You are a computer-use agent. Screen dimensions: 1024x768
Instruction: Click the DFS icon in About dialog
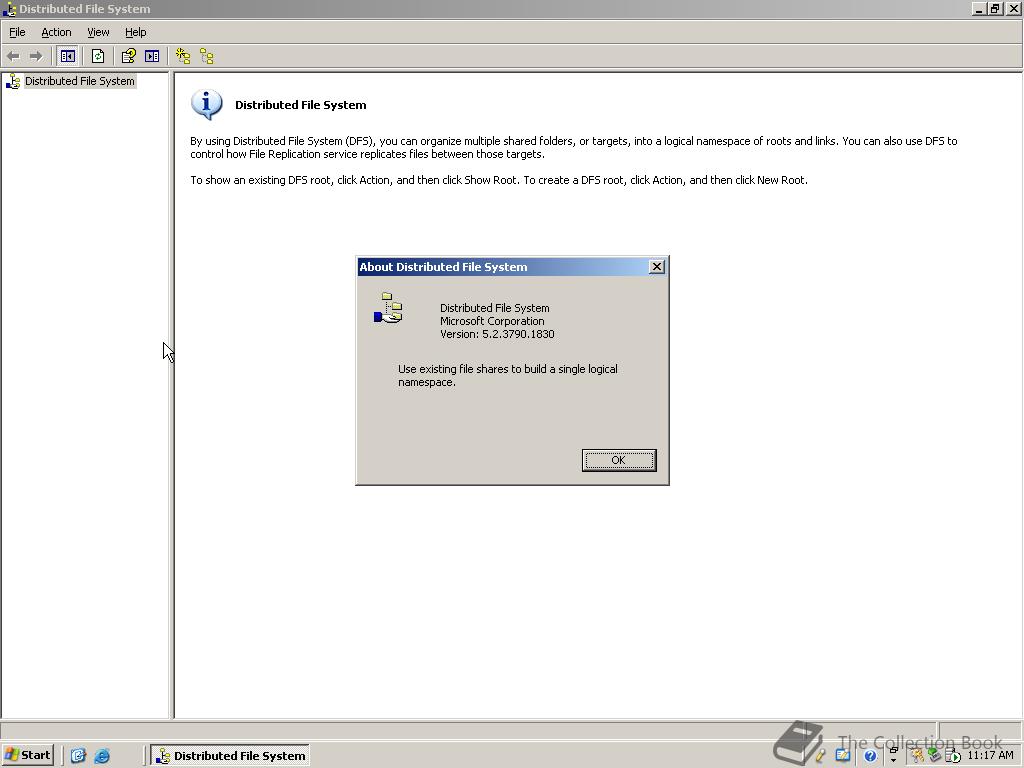pos(389,308)
